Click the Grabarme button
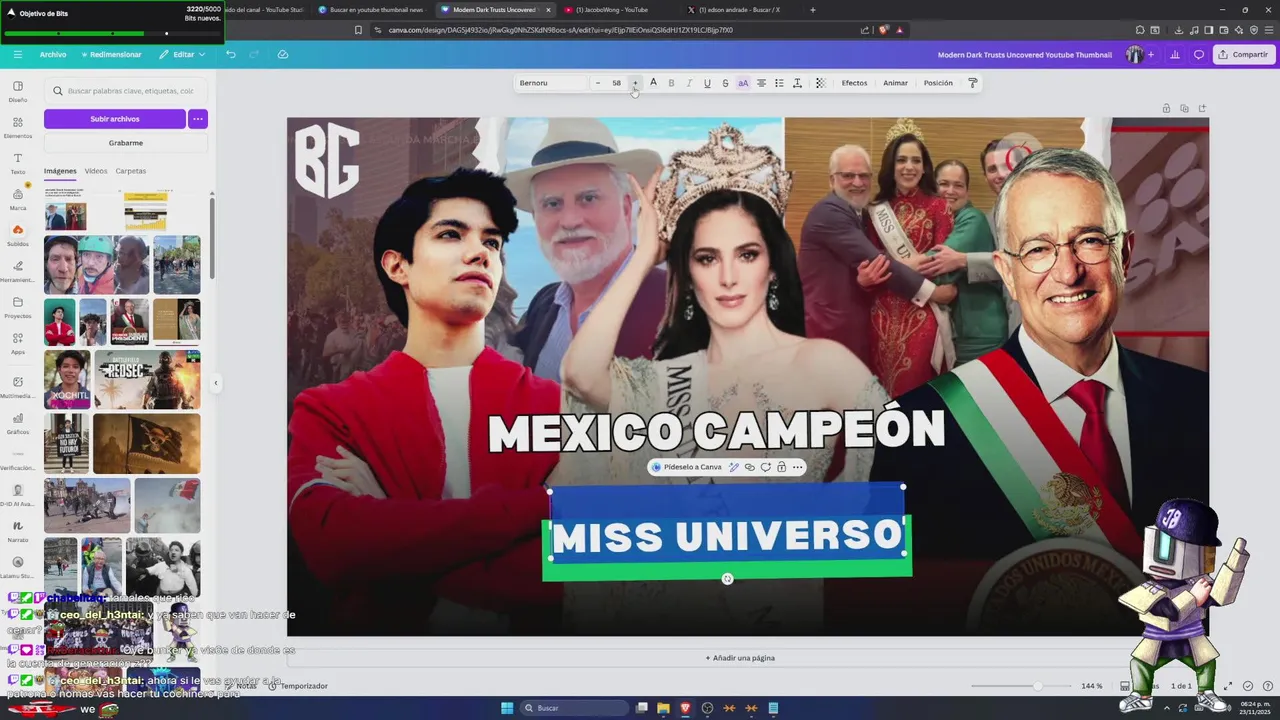This screenshot has width=1280, height=720. [x=126, y=143]
